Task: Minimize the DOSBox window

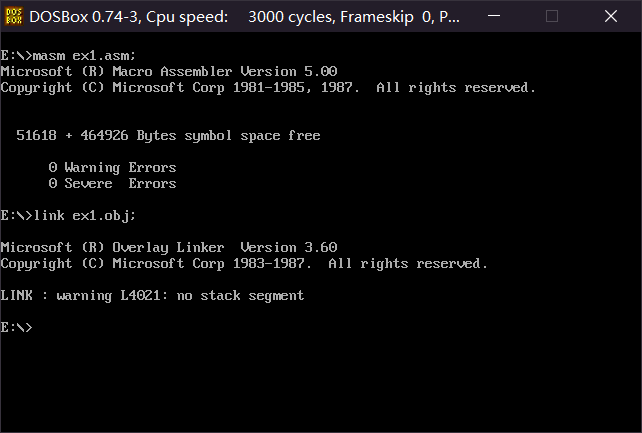Action: pyautogui.click(x=494, y=16)
